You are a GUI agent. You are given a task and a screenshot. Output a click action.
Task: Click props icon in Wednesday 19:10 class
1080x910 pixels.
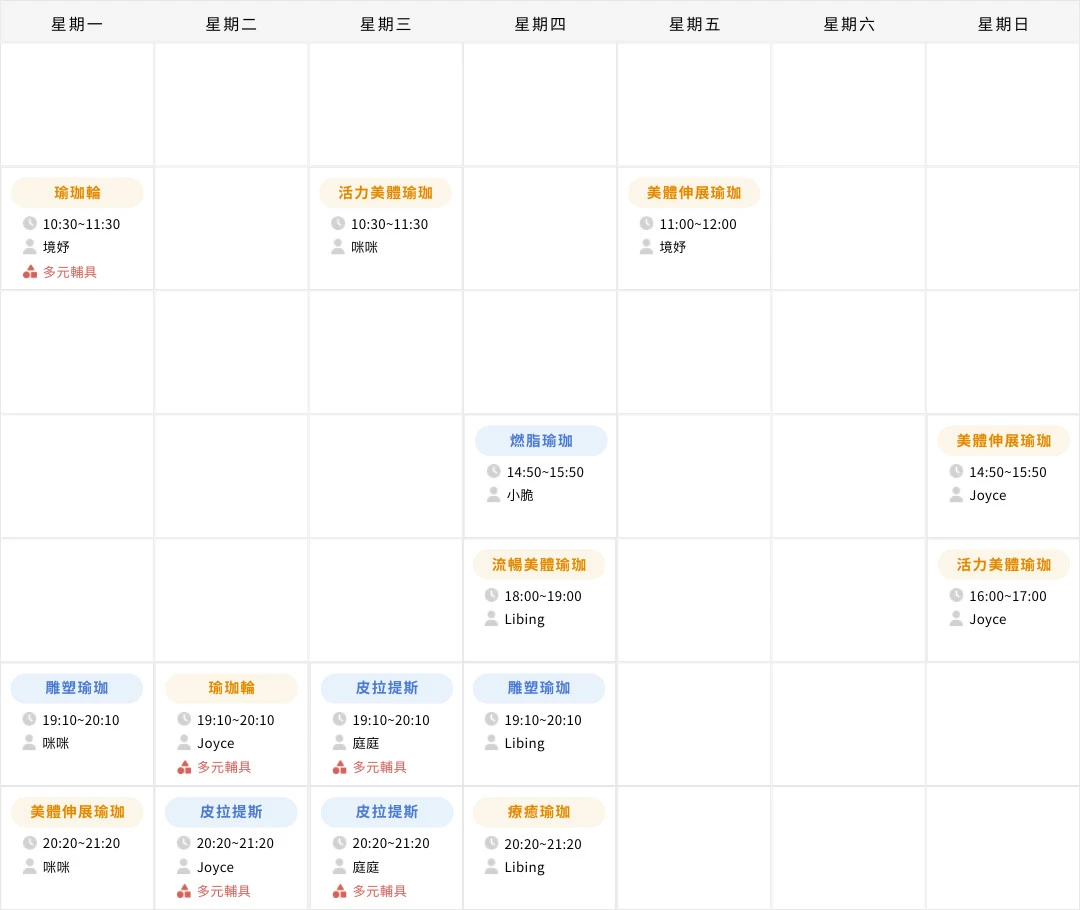[340, 767]
